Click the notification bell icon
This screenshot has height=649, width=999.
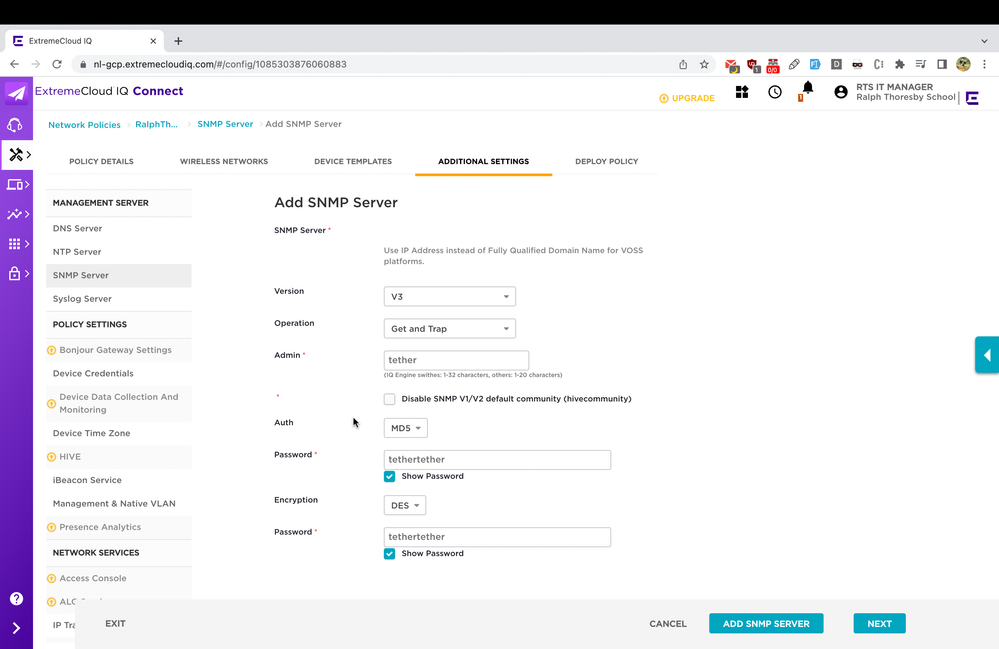point(808,89)
